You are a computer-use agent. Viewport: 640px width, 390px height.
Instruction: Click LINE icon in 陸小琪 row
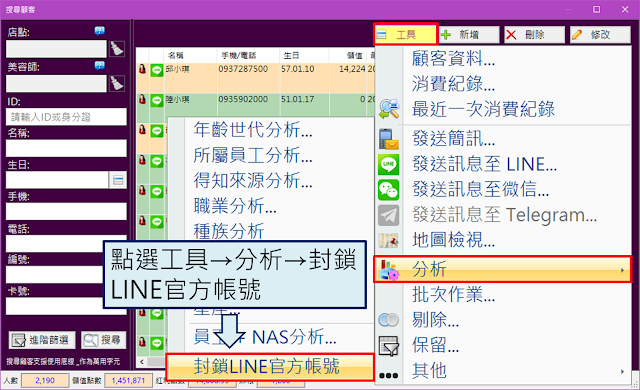click(x=157, y=100)
